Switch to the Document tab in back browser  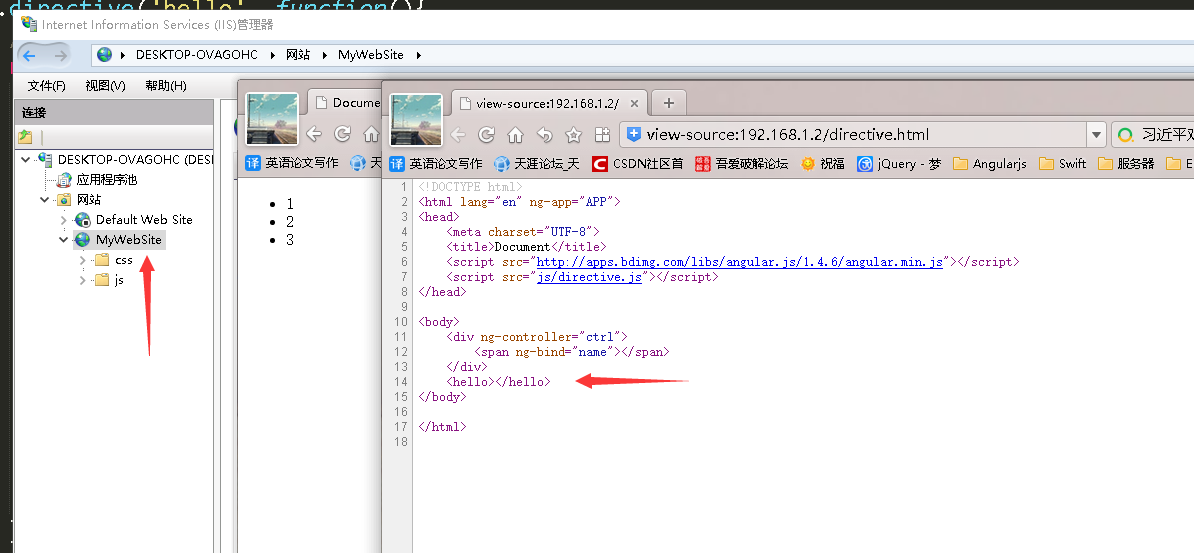[x=345, y=102]
